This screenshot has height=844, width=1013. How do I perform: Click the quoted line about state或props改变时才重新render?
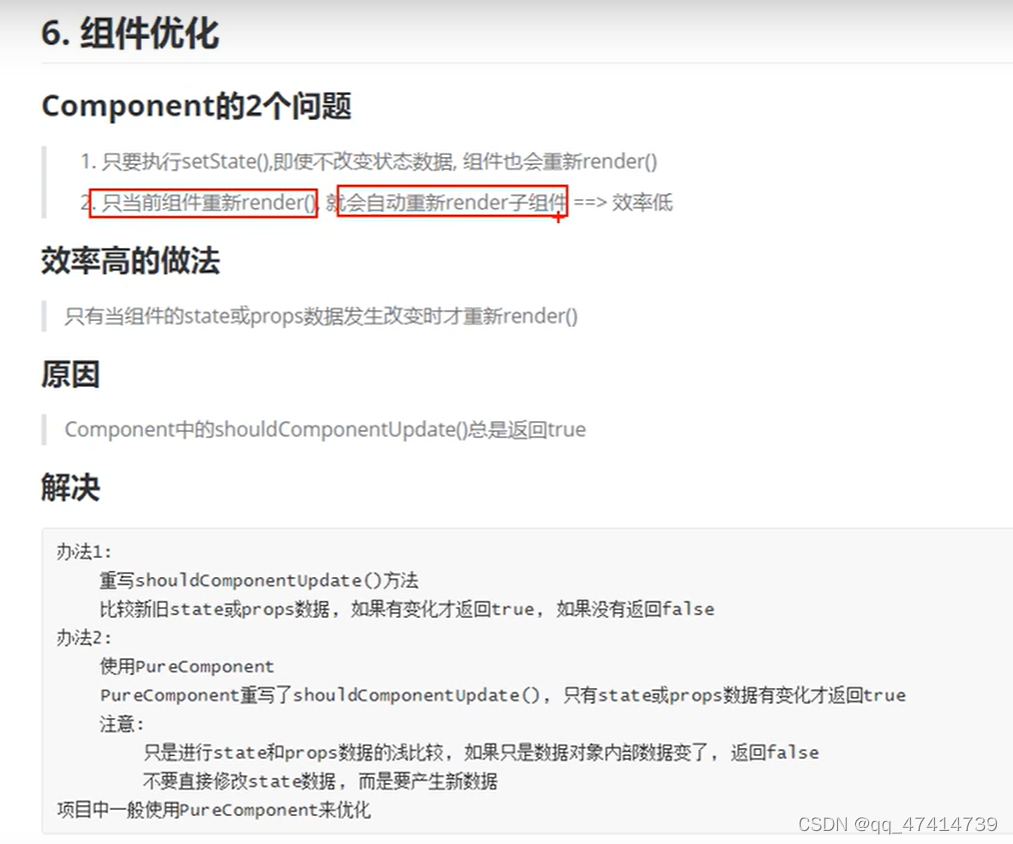click(320, 316)
